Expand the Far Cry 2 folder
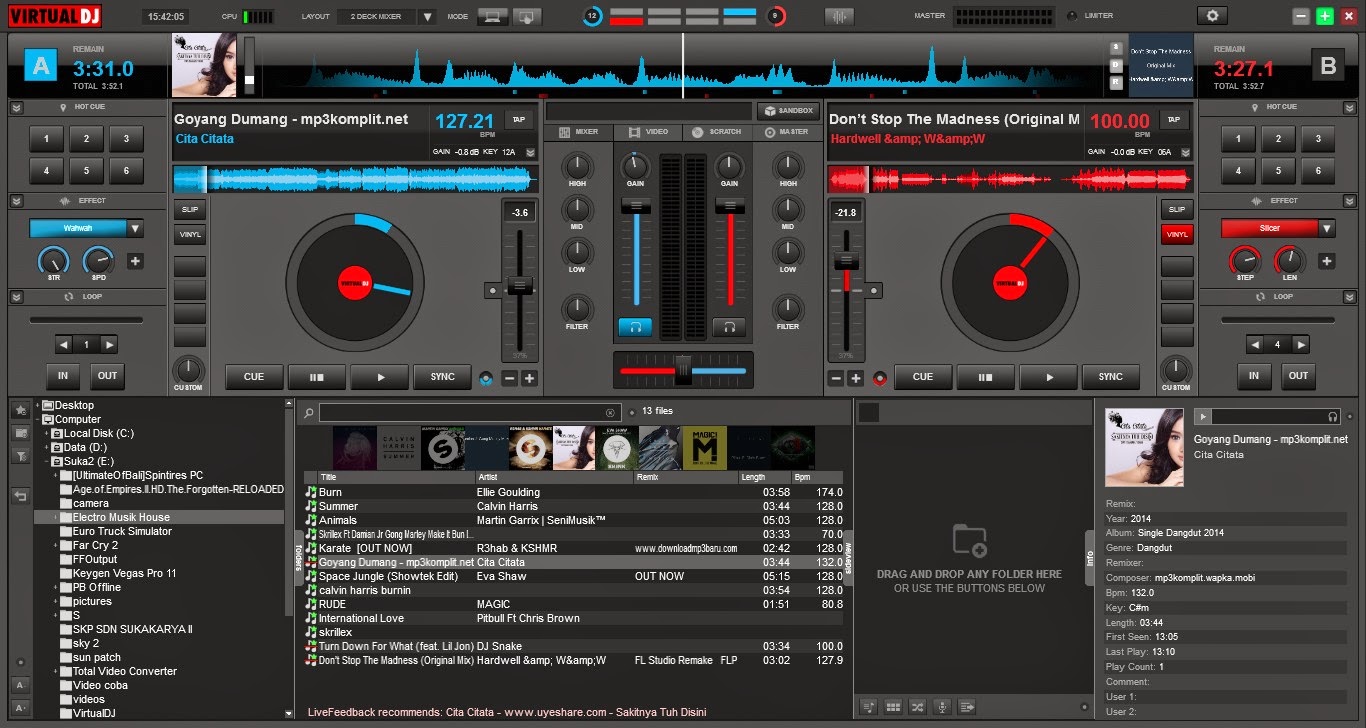This screenshot has width=1366, height=728. tap(55, 545)
